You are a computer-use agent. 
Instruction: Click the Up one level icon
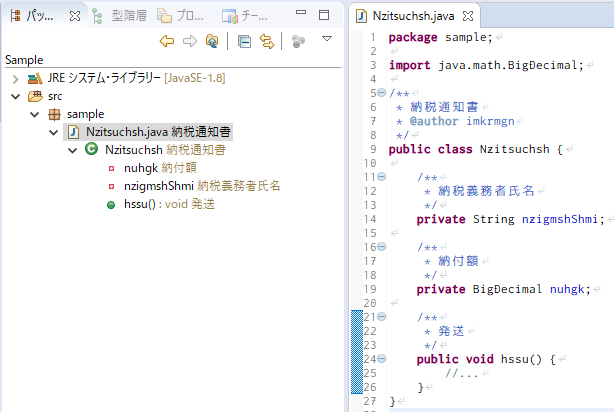(x=212, y=41)
